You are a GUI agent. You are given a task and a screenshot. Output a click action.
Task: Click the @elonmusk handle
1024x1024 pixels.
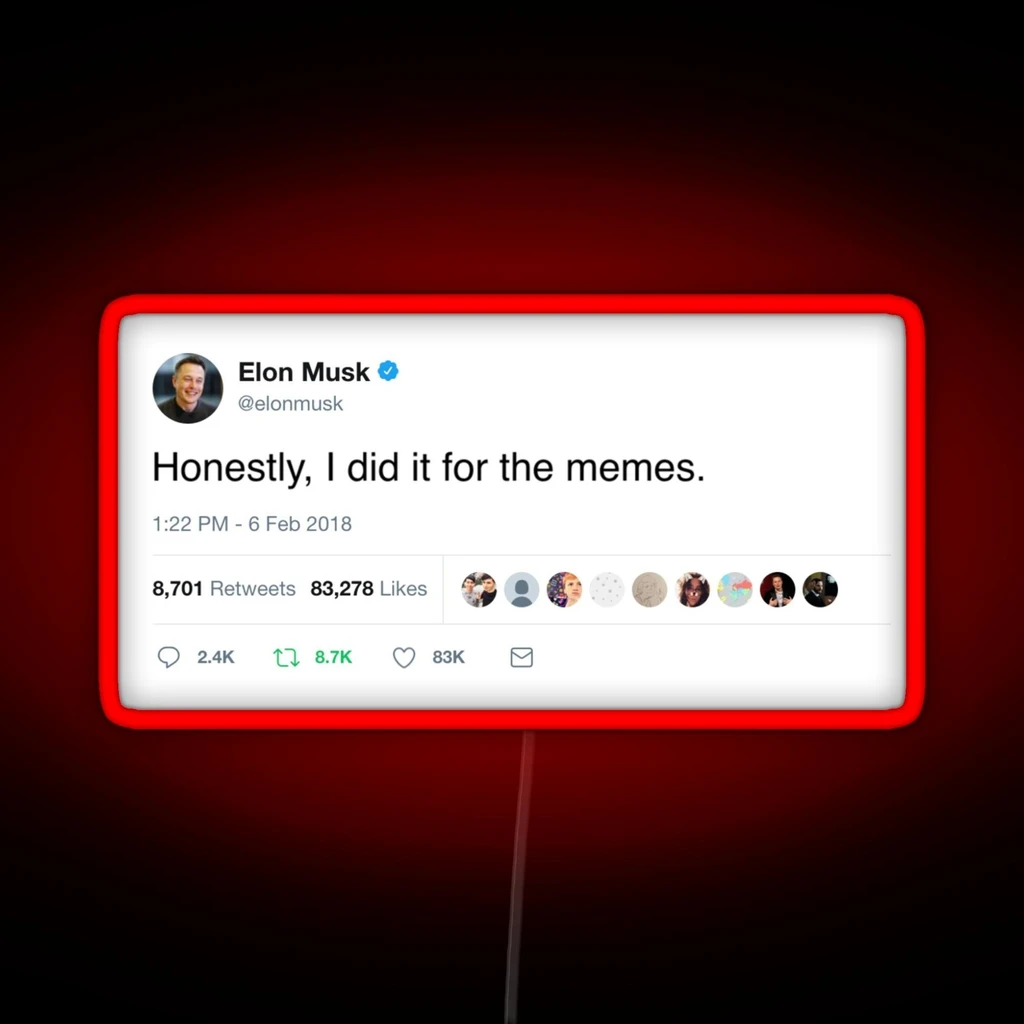(290, 404)
